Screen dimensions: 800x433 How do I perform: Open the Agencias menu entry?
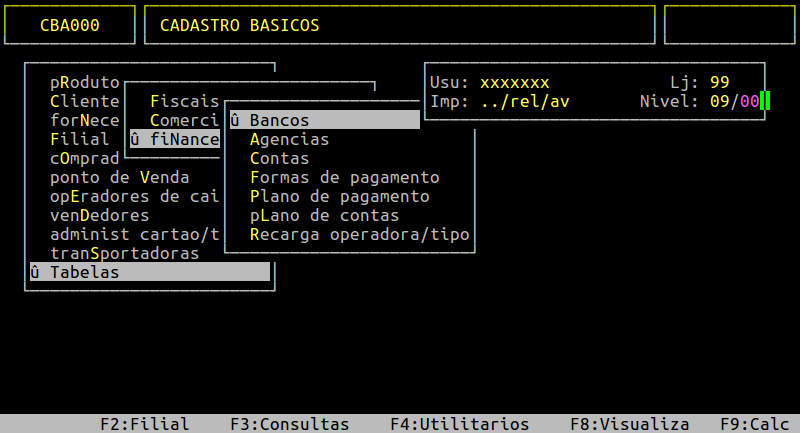click(x=289, y=139)
